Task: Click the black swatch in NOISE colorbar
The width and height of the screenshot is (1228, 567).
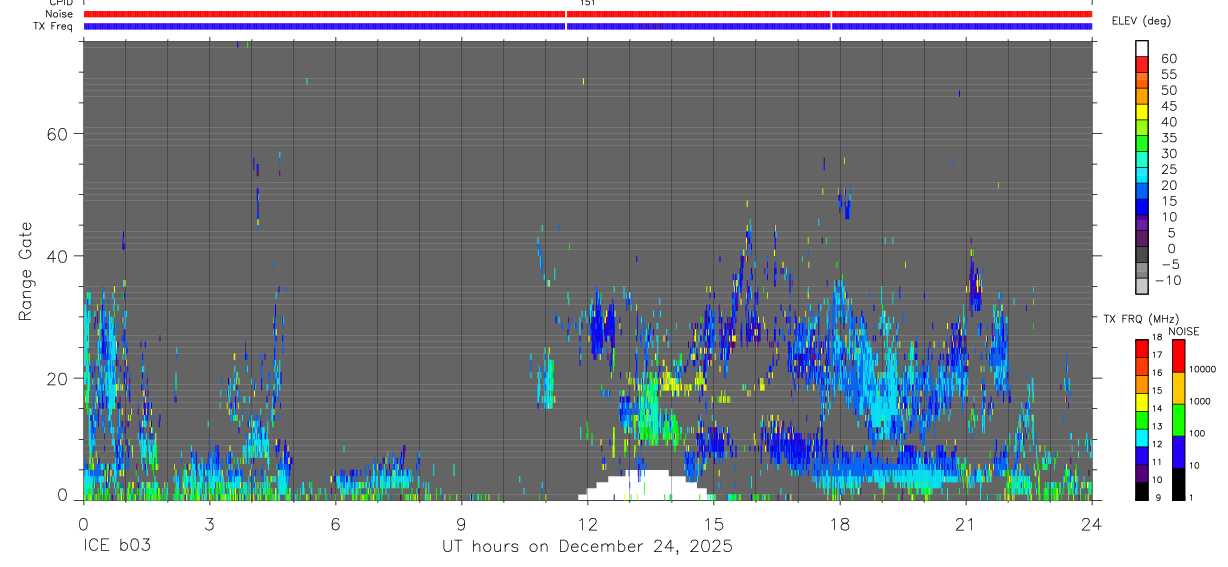Action: 1178,483
